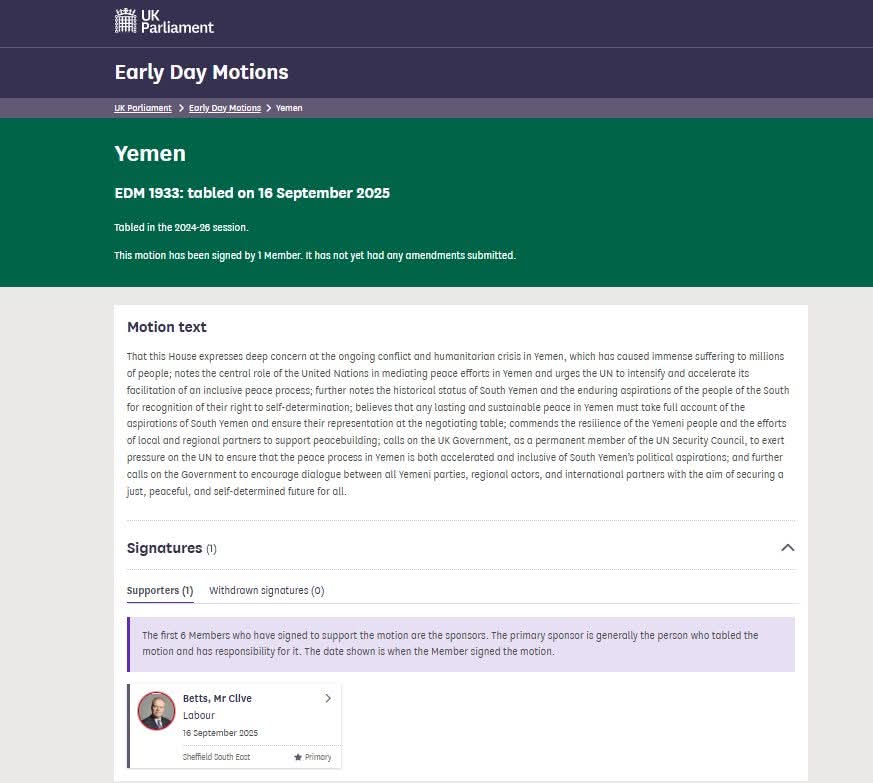Open Betts, Mr Clive member name
The width and height of the screenshot is (873, 783).
pos(217,699)
